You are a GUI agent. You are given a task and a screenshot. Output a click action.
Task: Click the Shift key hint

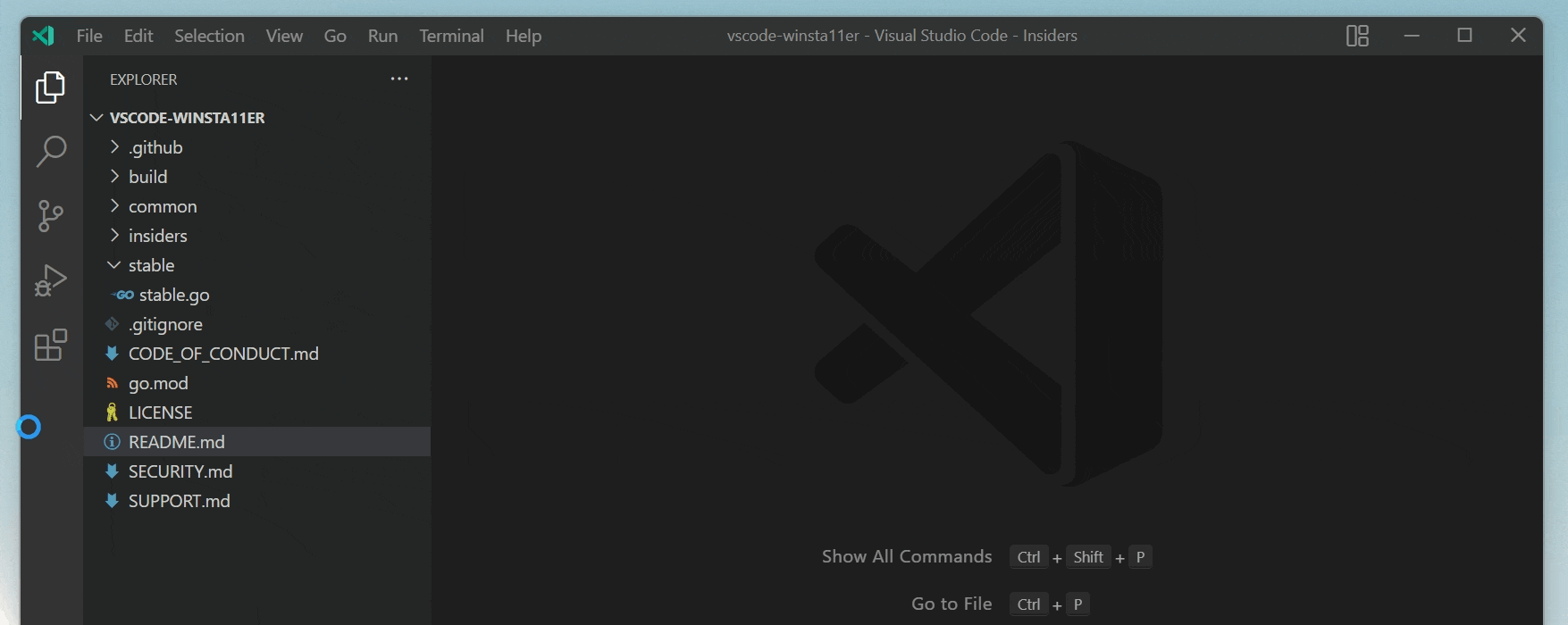click(x=1088, y=557)
